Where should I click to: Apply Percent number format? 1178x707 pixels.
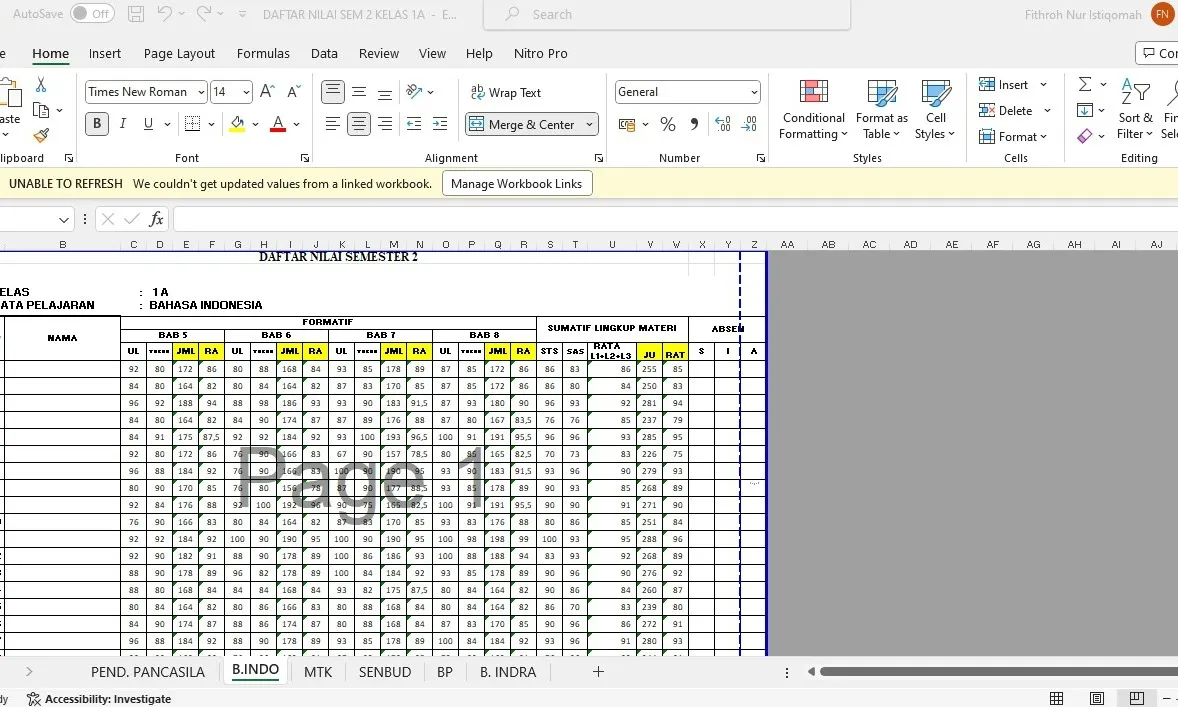667,124
